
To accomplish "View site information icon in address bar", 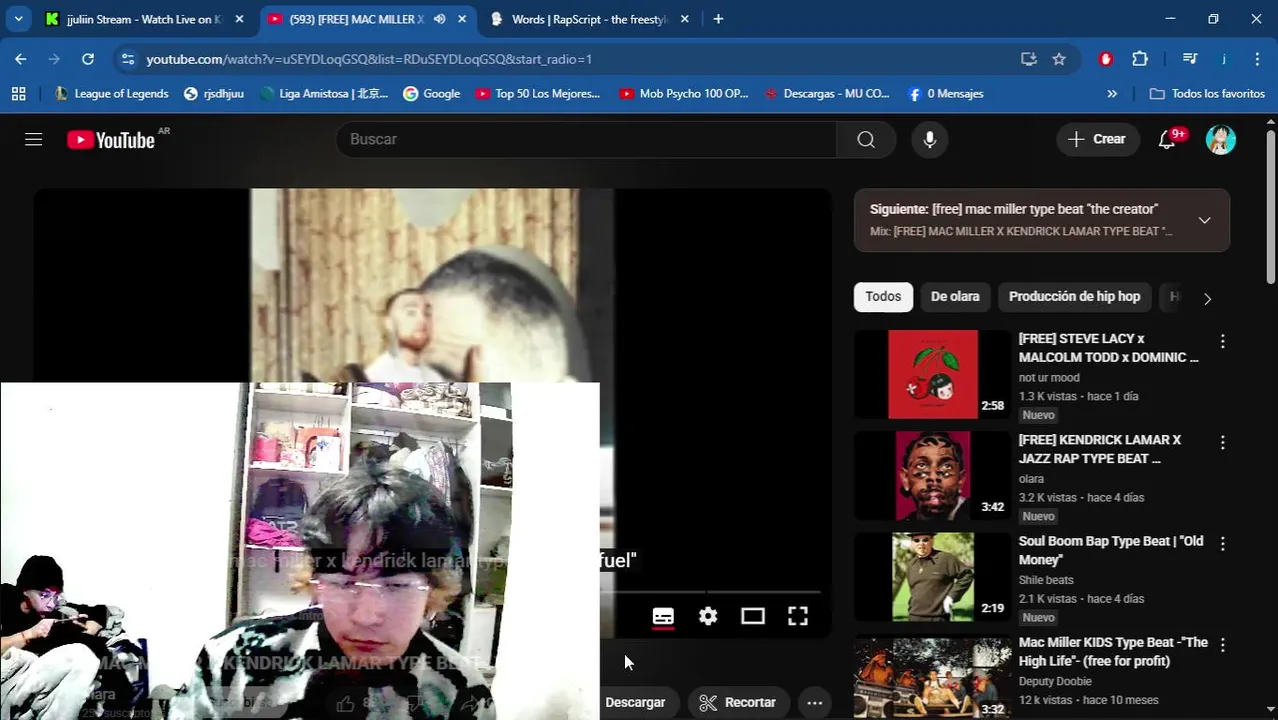I will pos(127,59).
